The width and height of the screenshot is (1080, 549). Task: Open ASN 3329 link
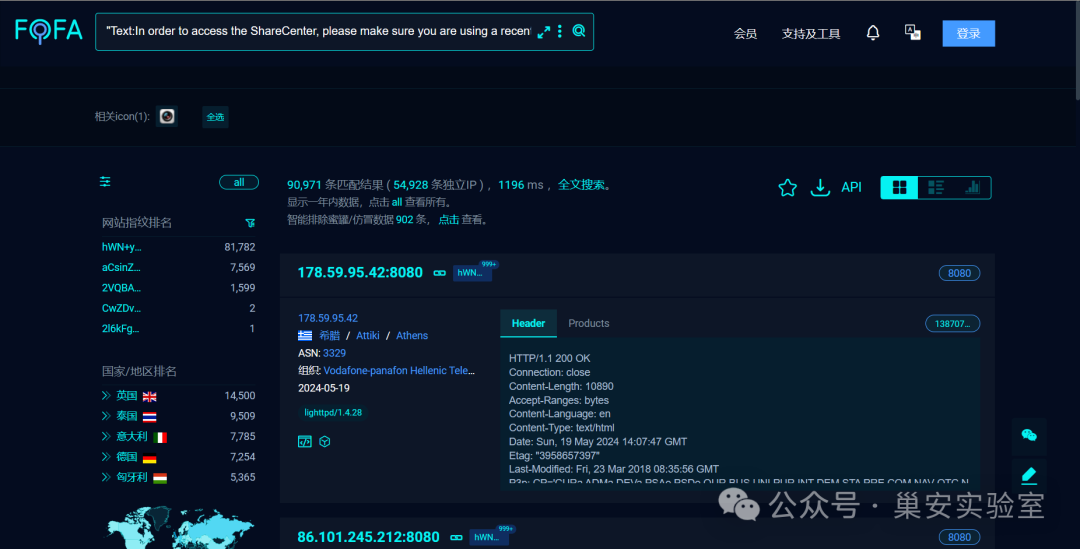[x=334, y=353]
